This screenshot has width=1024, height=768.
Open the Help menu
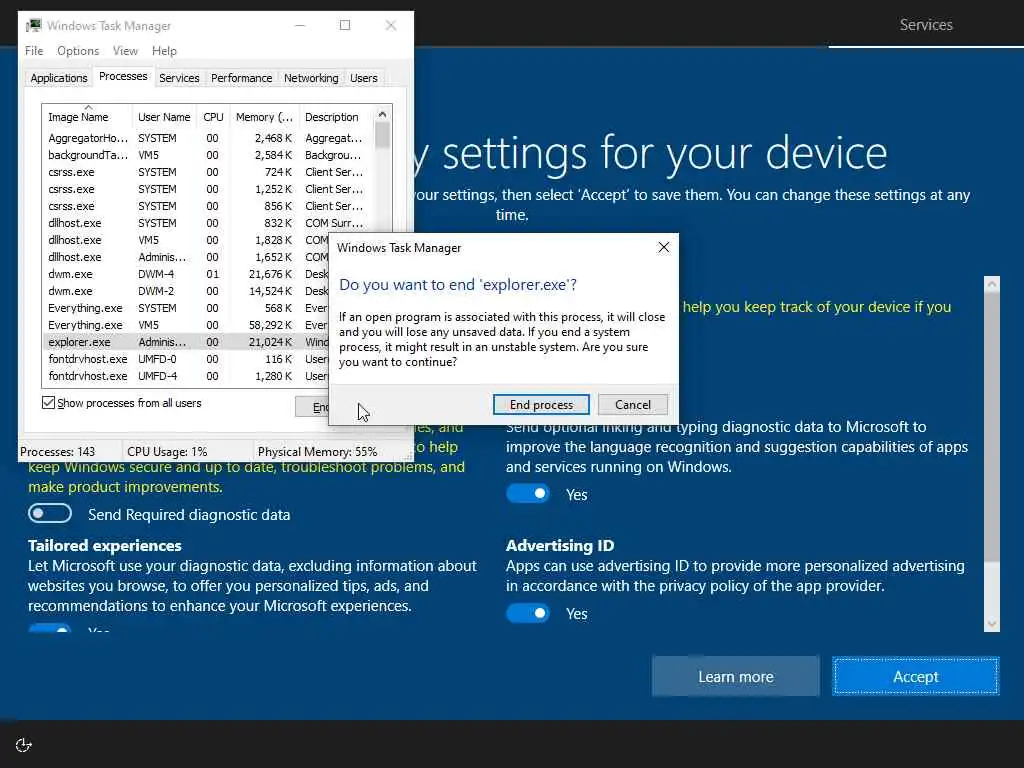[x=164, y=51]
